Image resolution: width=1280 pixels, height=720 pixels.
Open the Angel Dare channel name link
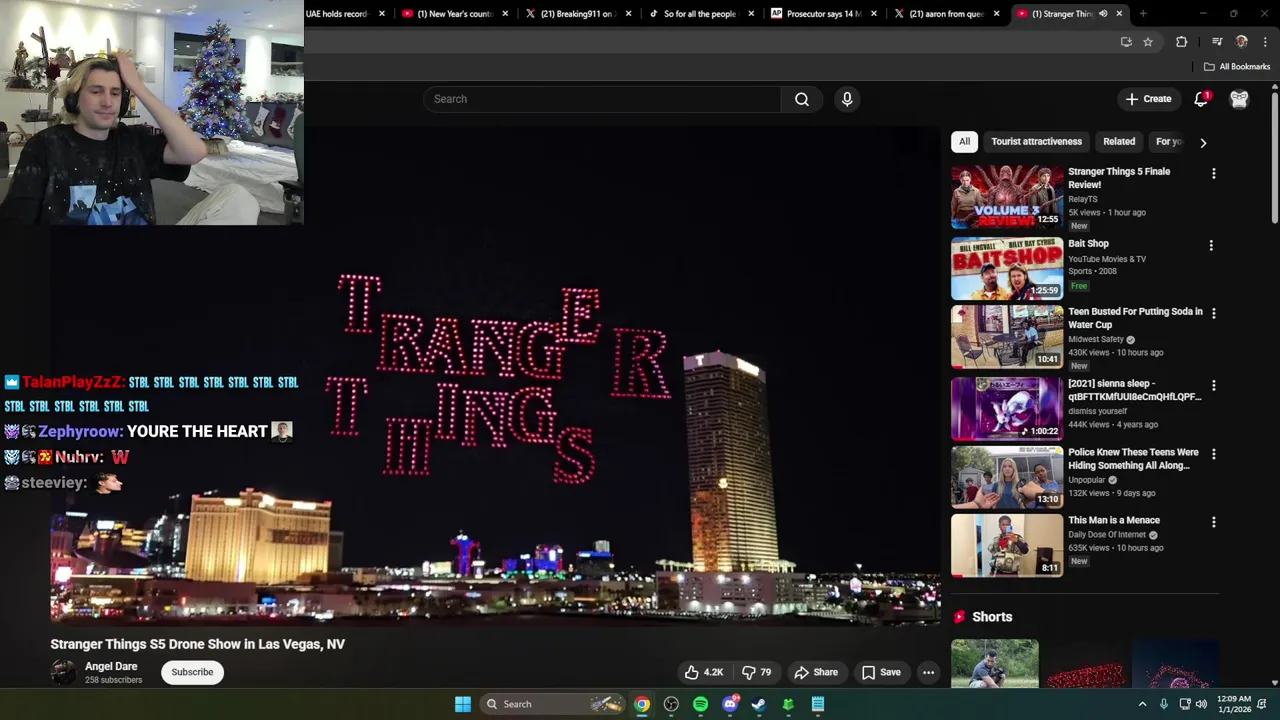pos(111,667)
